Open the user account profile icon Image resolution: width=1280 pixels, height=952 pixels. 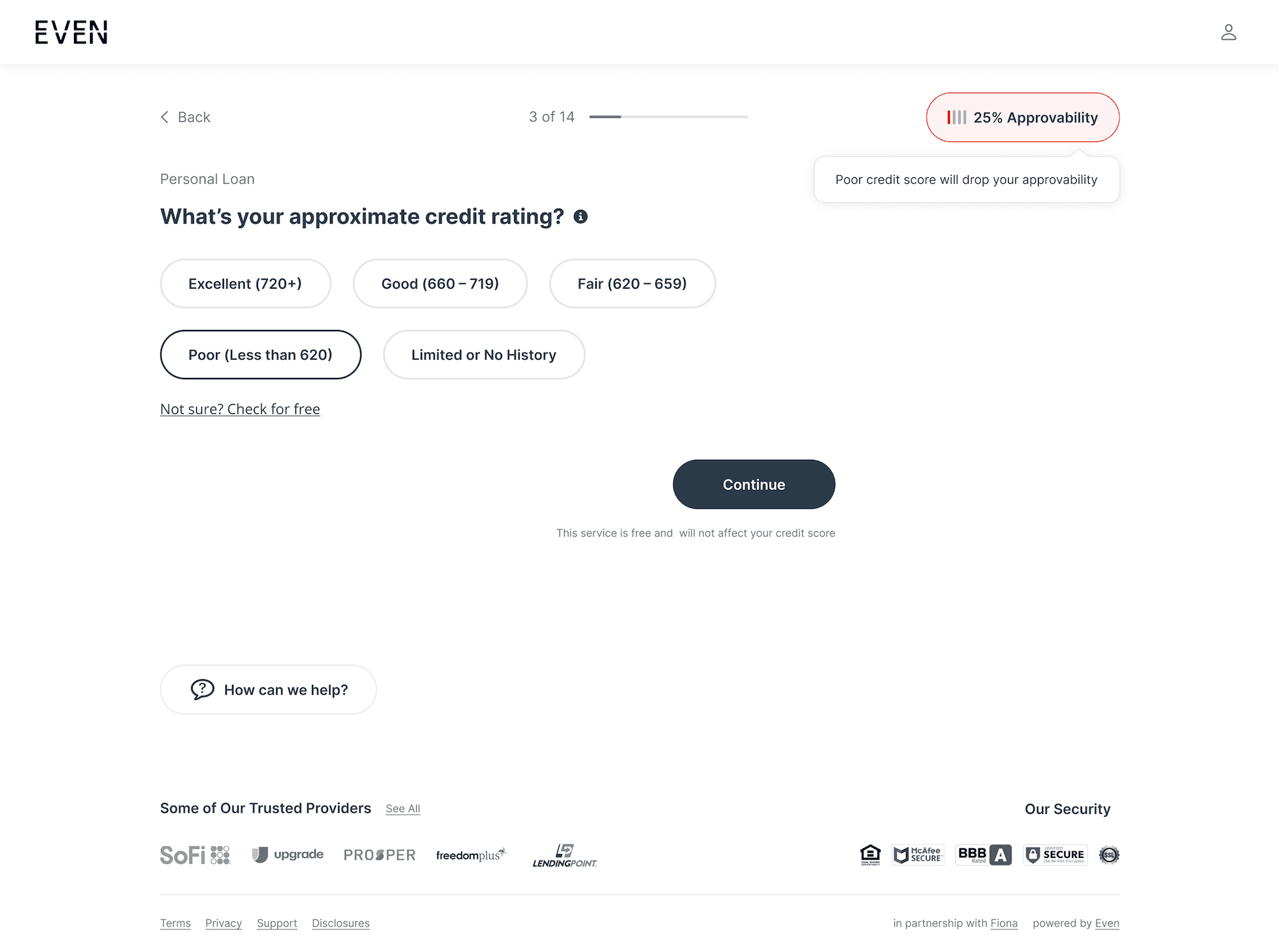[x=1228, y=32]
